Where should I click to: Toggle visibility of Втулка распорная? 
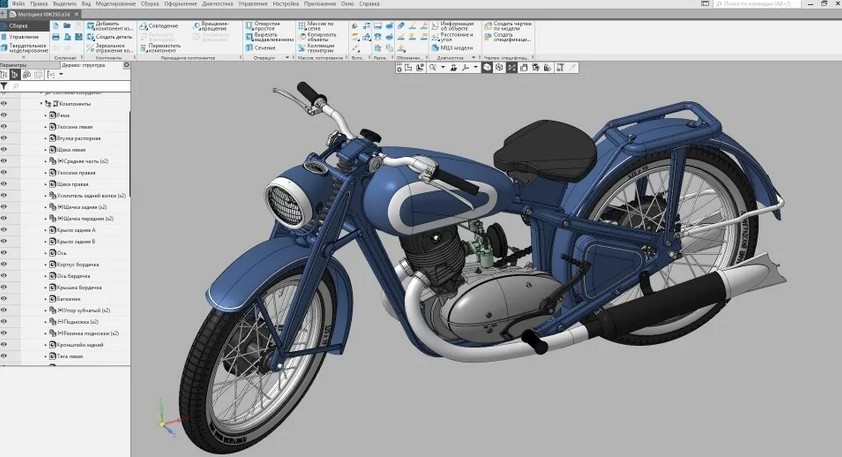tap(5, 138)
